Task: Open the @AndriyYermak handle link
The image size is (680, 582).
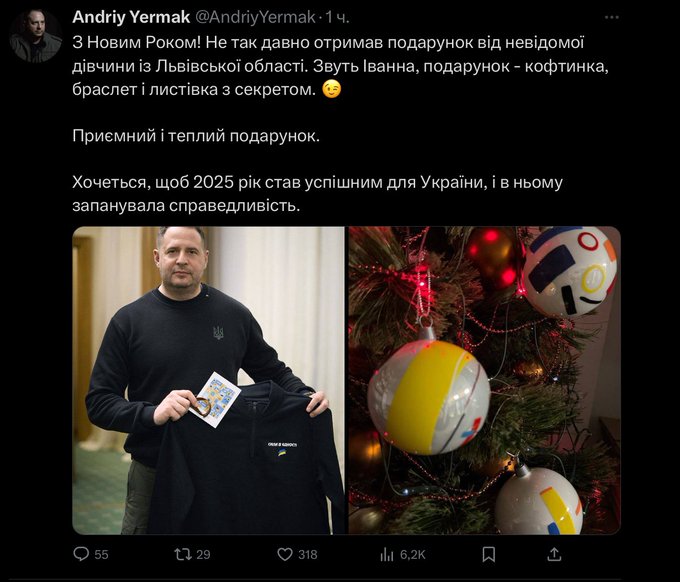Action: click(x=255, y=17)
